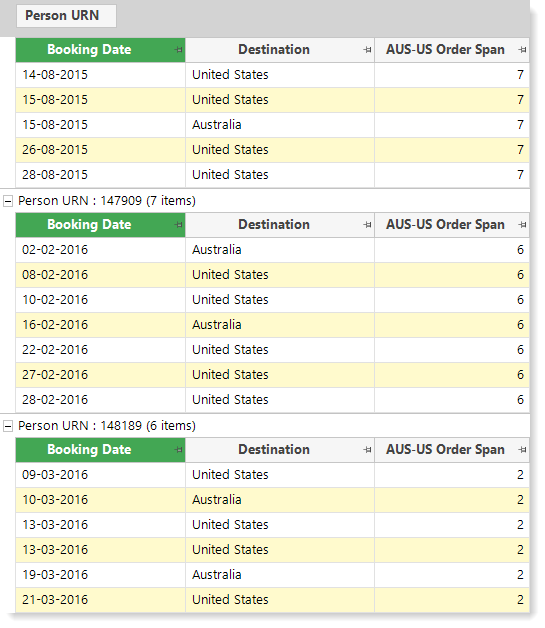Sort by Booking Date in top table
This screenshot has width=545, height=628.
[x=89, y=50]
